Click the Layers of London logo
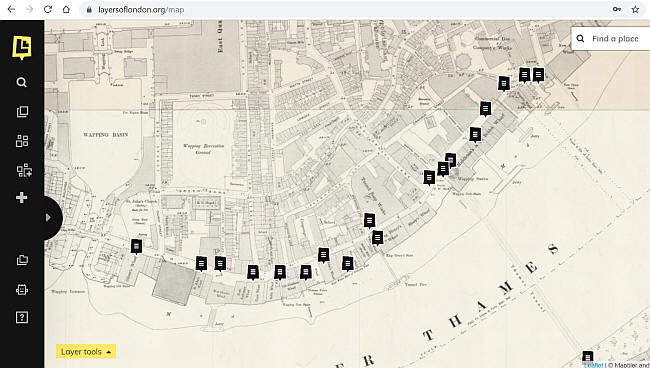The image size is (650, 368). [22, 48]
